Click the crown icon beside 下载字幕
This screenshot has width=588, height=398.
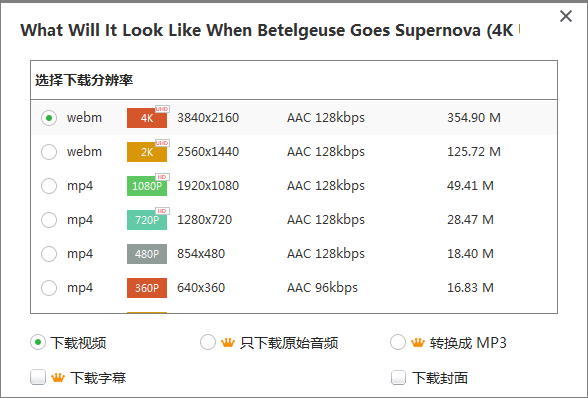point(58,377)
